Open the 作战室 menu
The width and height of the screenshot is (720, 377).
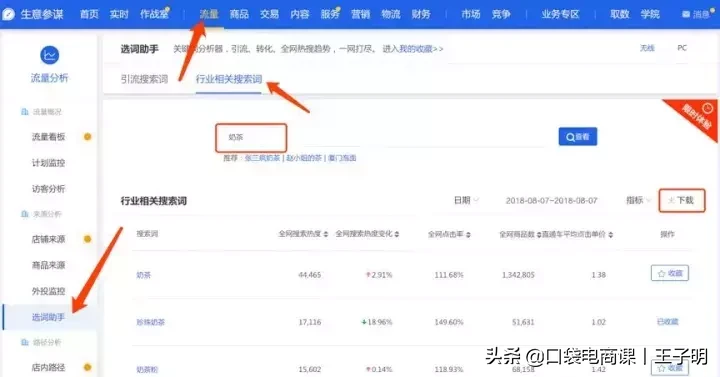[154, 14]
